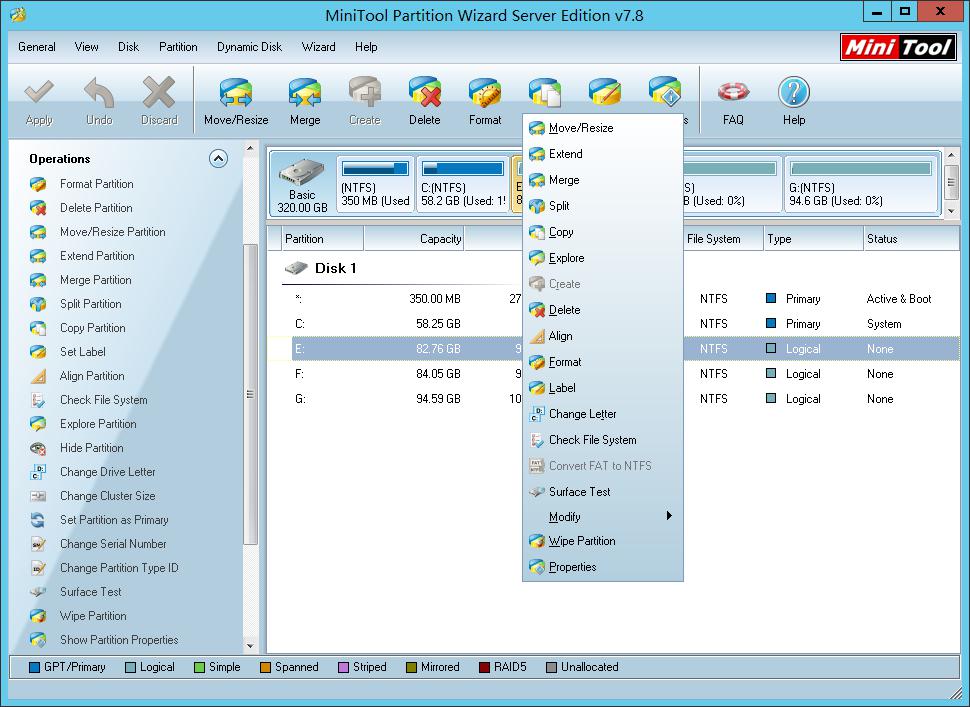Sort by the File System column header
The image size is (970, 707).
point(723,239)
